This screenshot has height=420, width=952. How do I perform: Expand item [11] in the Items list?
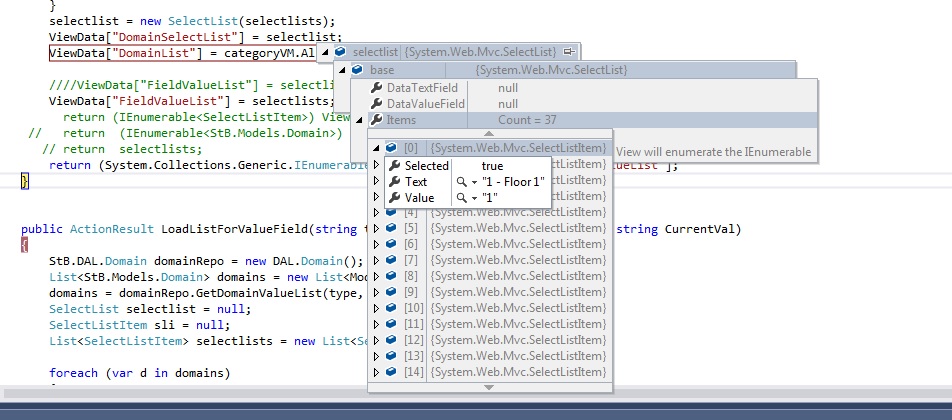point(376,324)
